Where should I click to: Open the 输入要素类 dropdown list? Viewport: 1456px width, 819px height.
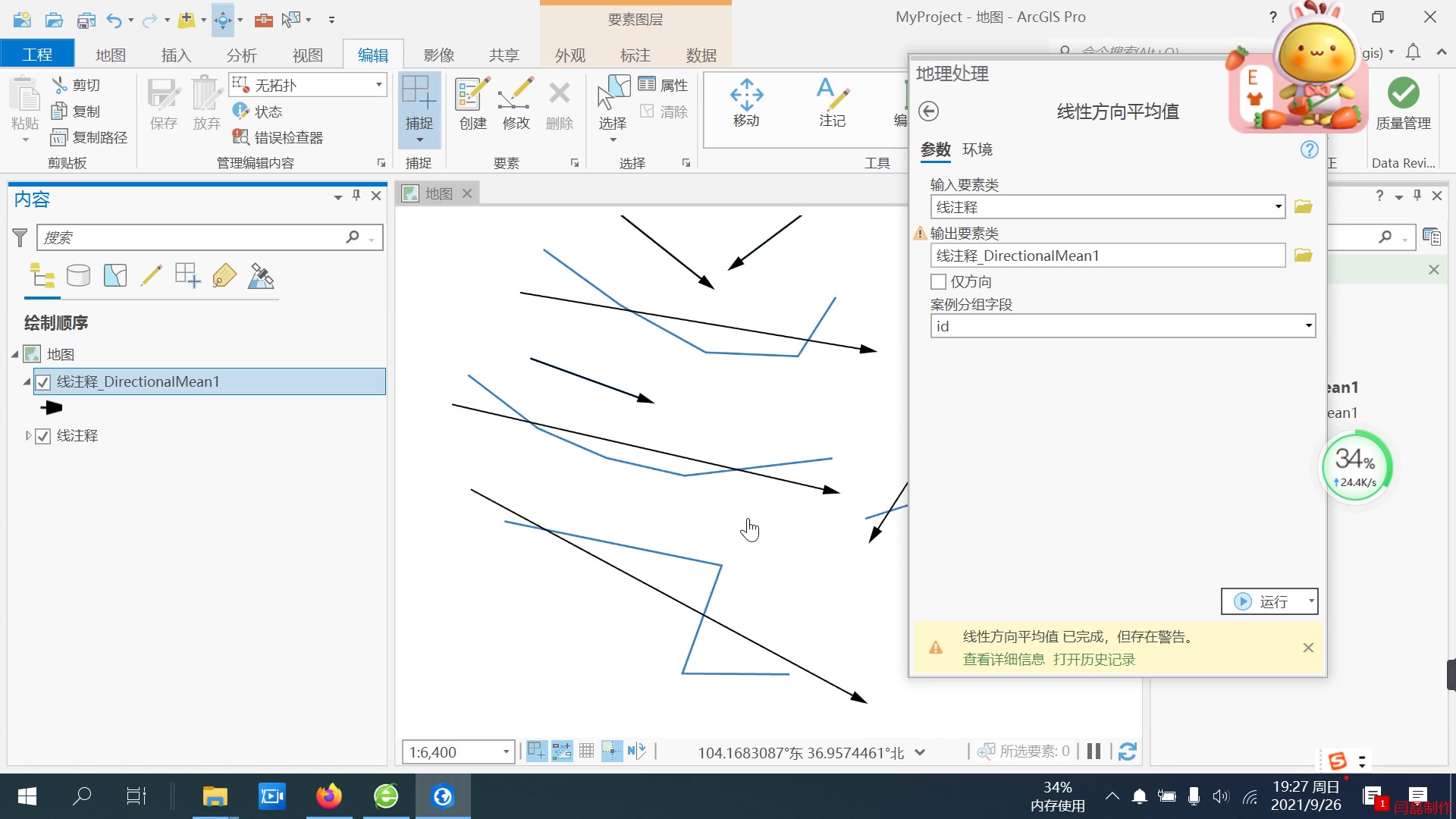coord(1279,206)
